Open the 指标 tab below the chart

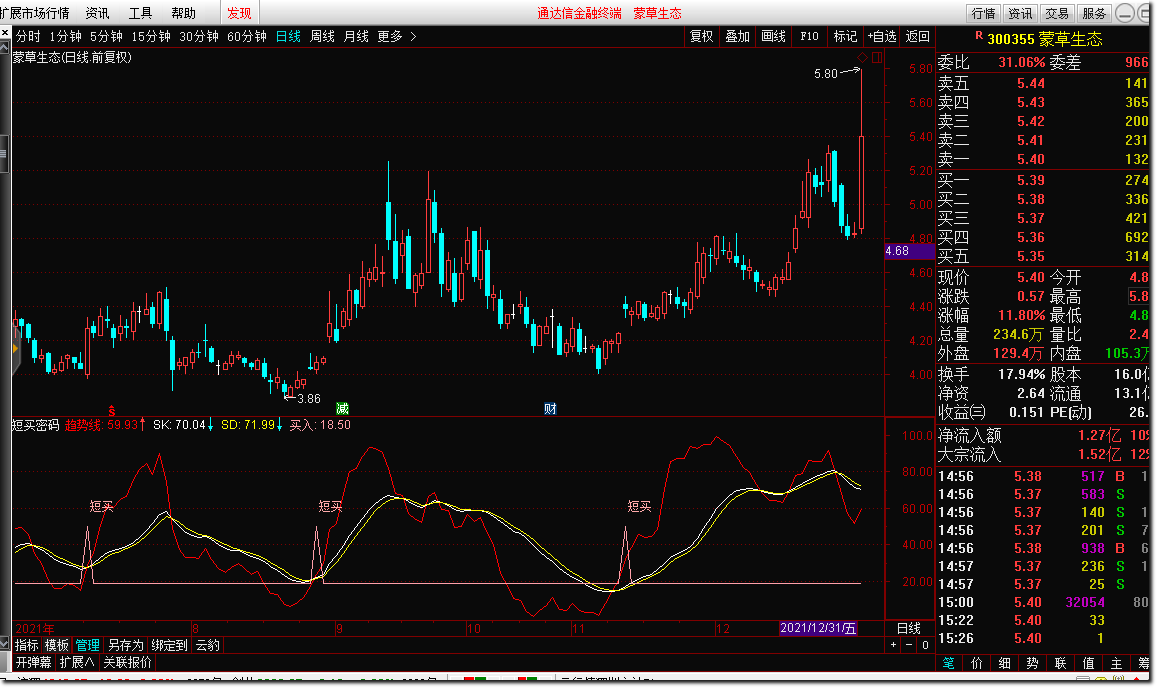click(27, 645)
